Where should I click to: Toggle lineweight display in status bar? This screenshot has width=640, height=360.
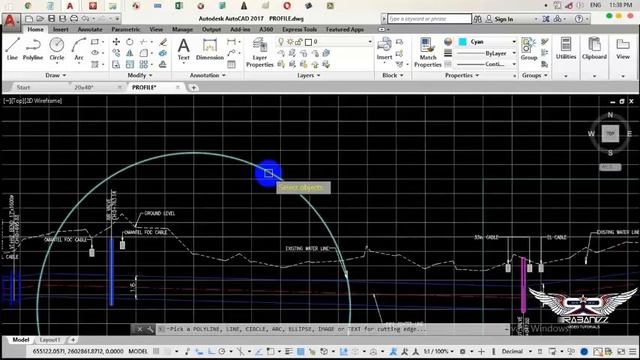(x=289, y=351)
